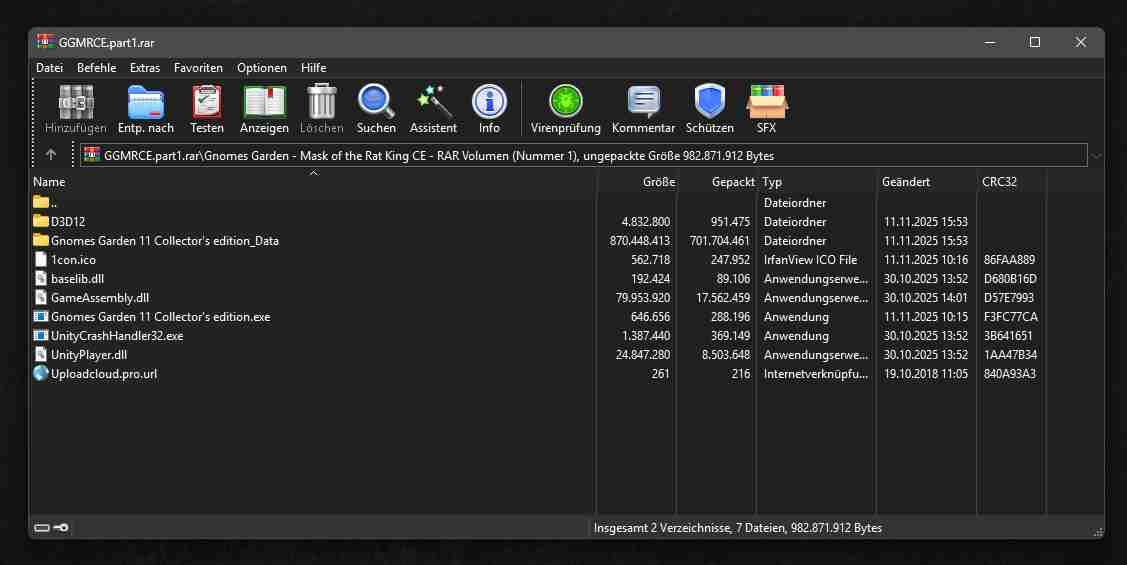Click date cell 19.10.2018 11:05
The image size is (1127, 565).
point(926,374)
